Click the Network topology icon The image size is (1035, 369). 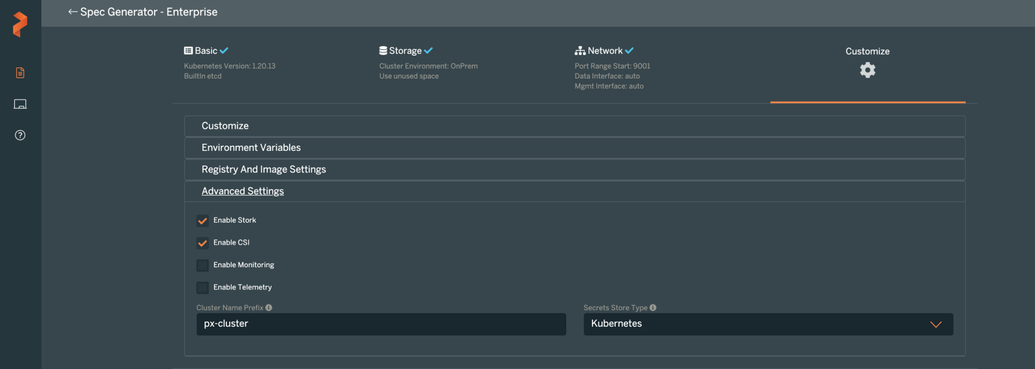pos(580,51)
